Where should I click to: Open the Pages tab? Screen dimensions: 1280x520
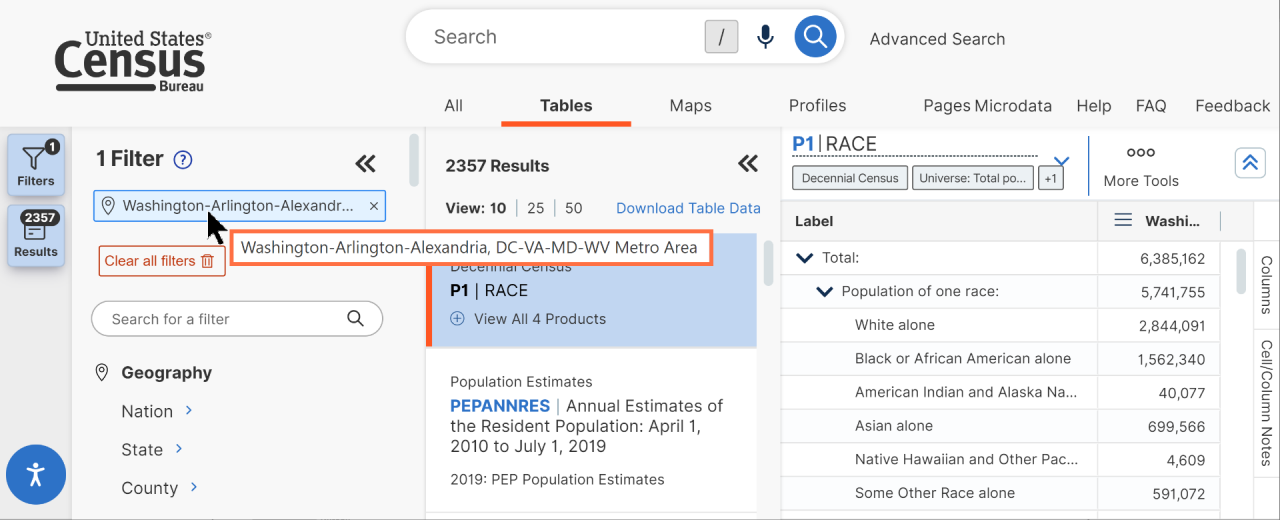click(946, 105)
